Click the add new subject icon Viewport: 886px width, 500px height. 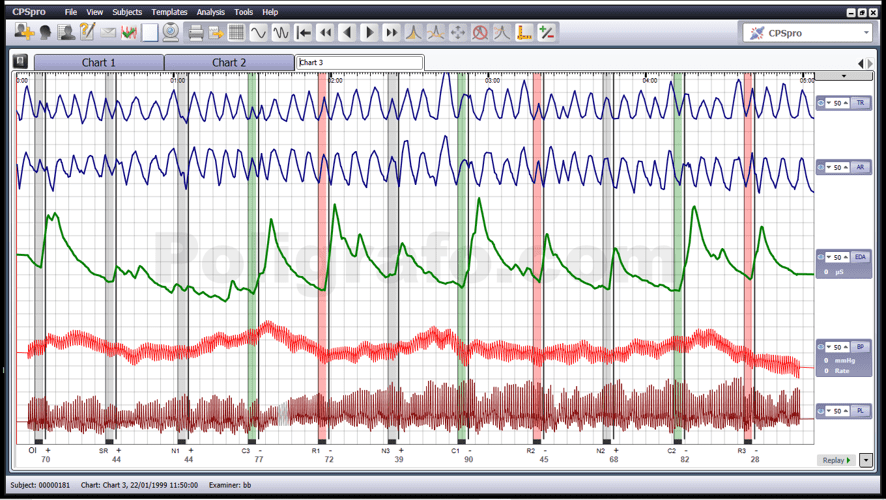tap(24, 33)
